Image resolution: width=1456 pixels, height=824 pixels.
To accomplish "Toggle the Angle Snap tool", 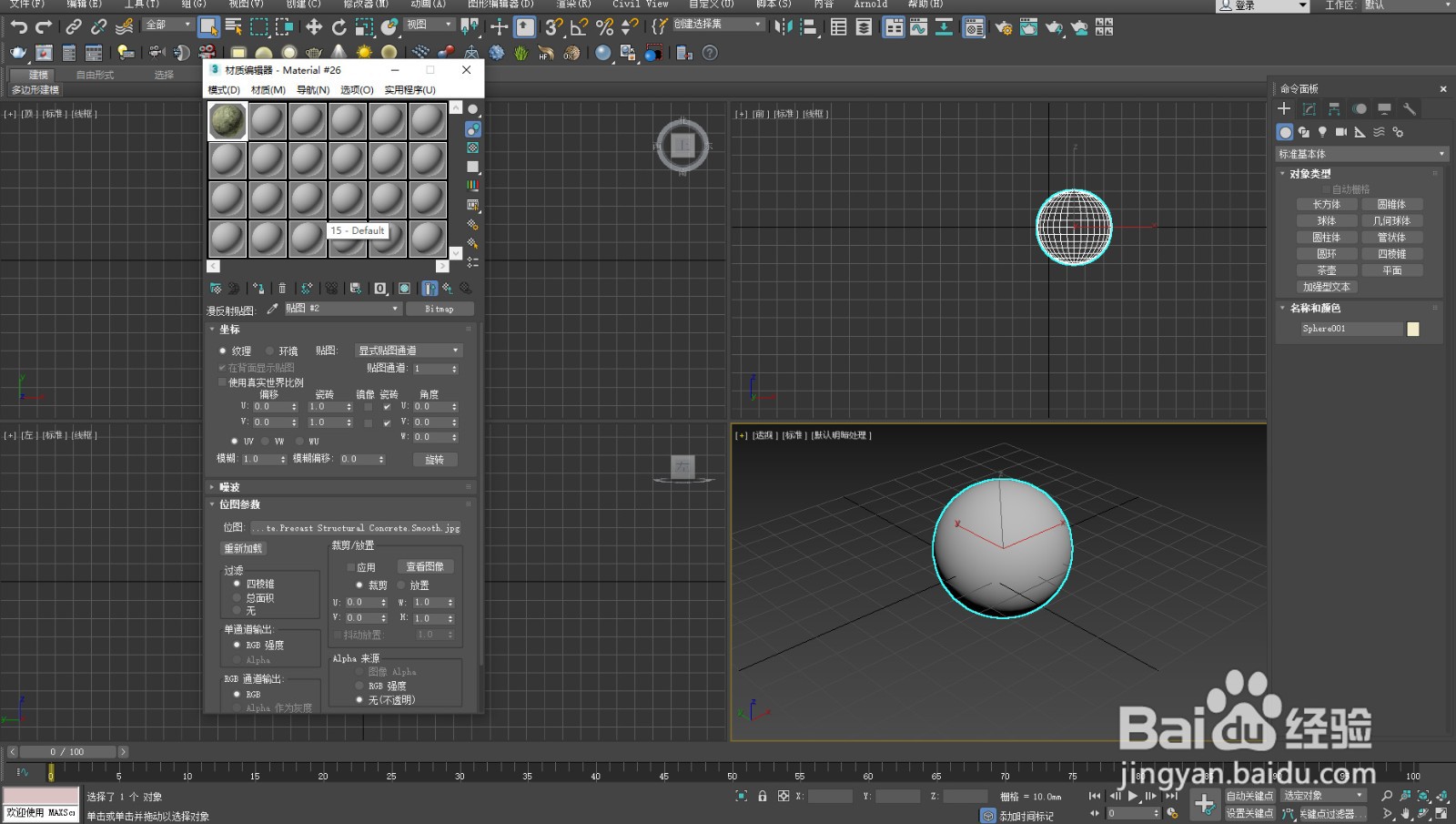I will [x=580, y=27].
